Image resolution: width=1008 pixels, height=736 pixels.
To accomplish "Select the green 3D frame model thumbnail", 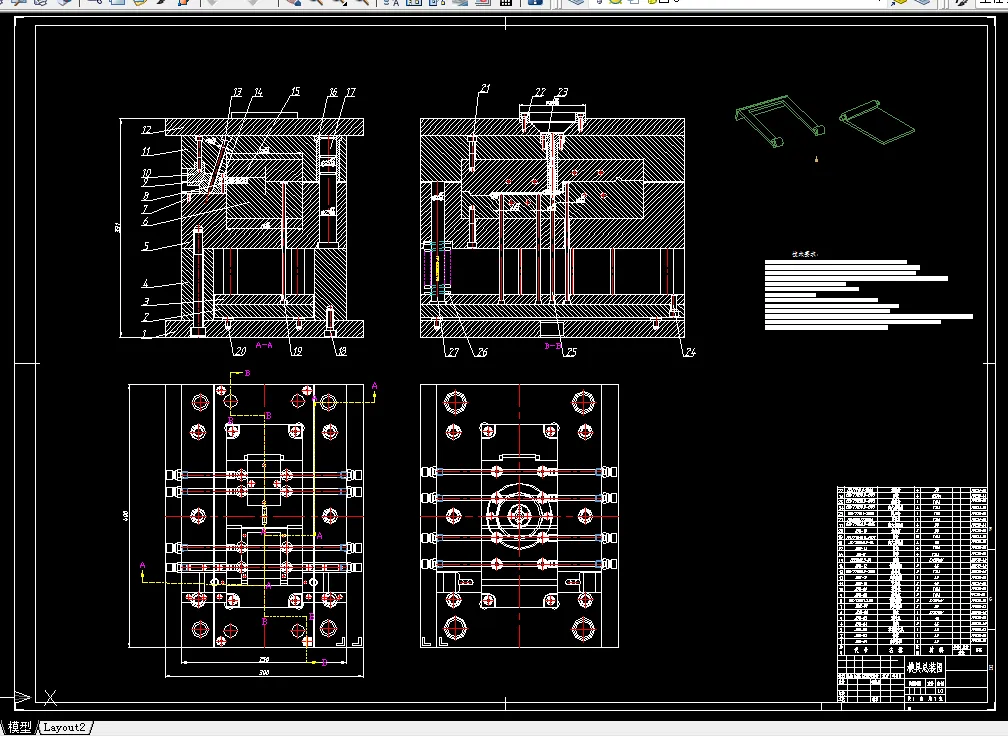I will click(780, 121).
